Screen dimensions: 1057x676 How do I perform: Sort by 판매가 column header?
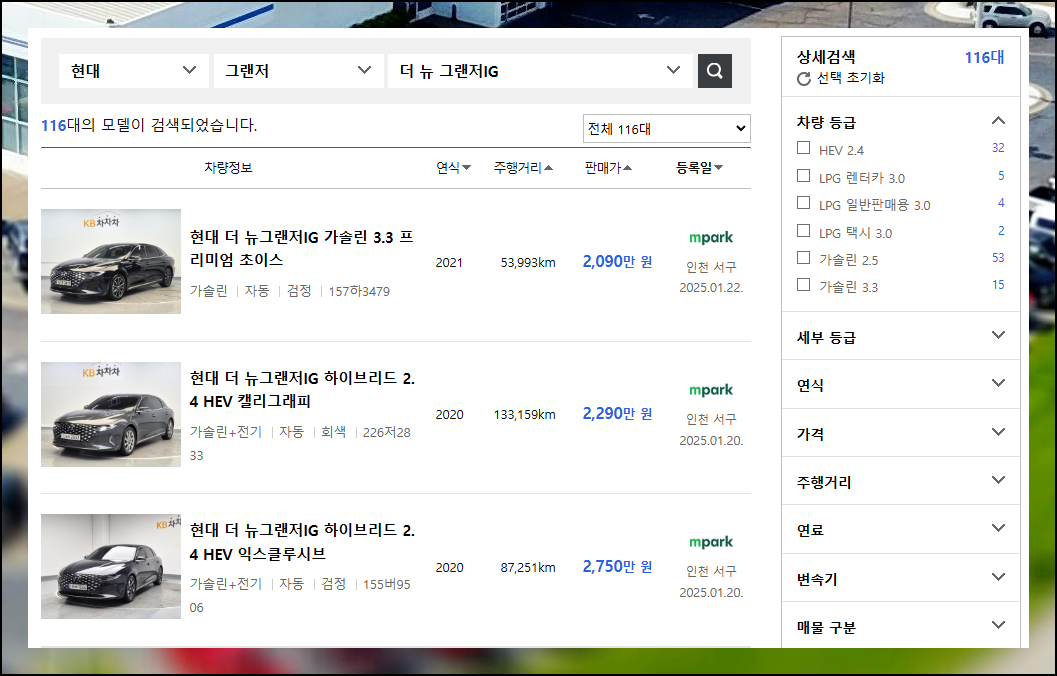tap(608, 168)
